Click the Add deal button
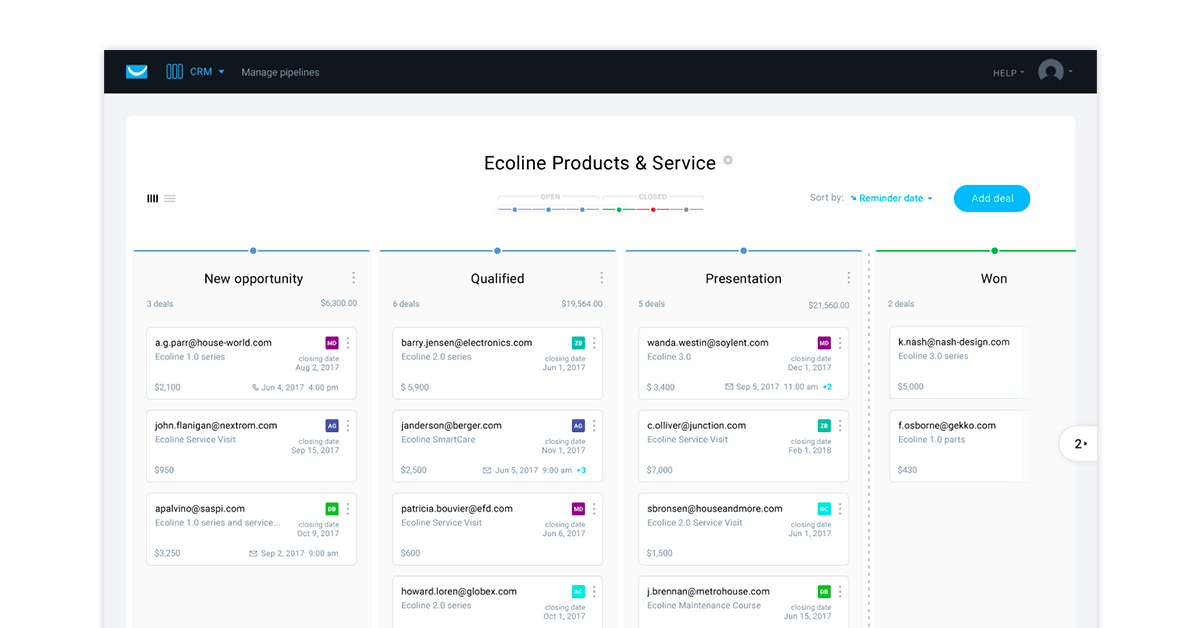1200x628 pixels. click(991, 198)
